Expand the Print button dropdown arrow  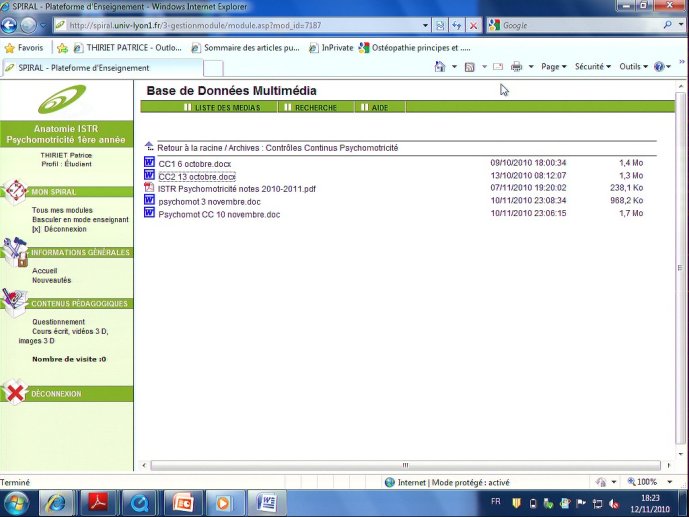531,67
